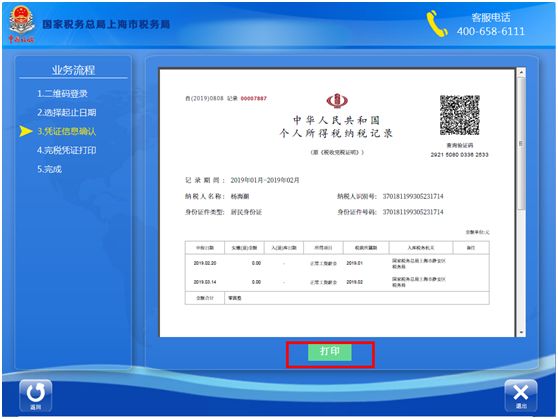
Task: Click the yellow telephone handset icon
Action: [437, 23]
